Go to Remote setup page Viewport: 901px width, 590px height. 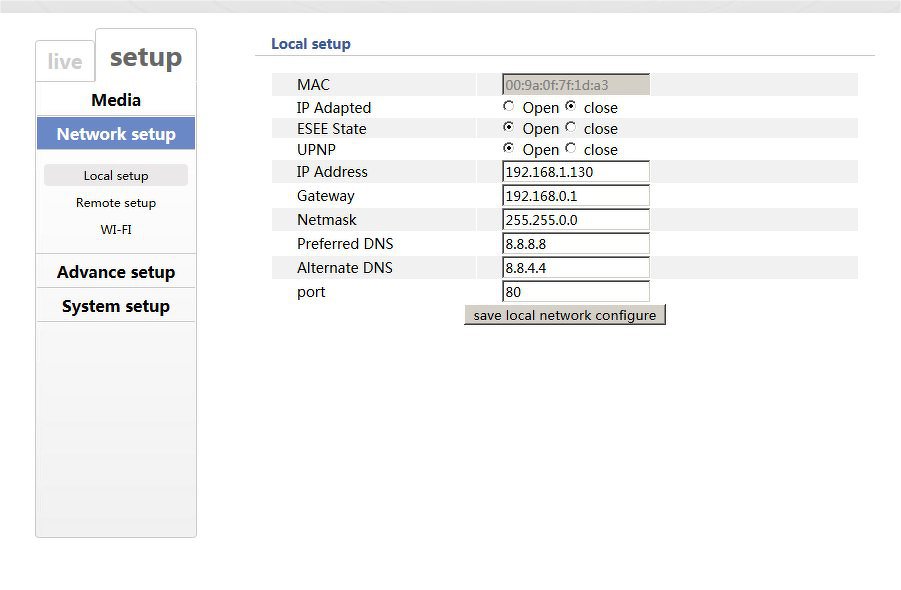click(x=116, y=203)
